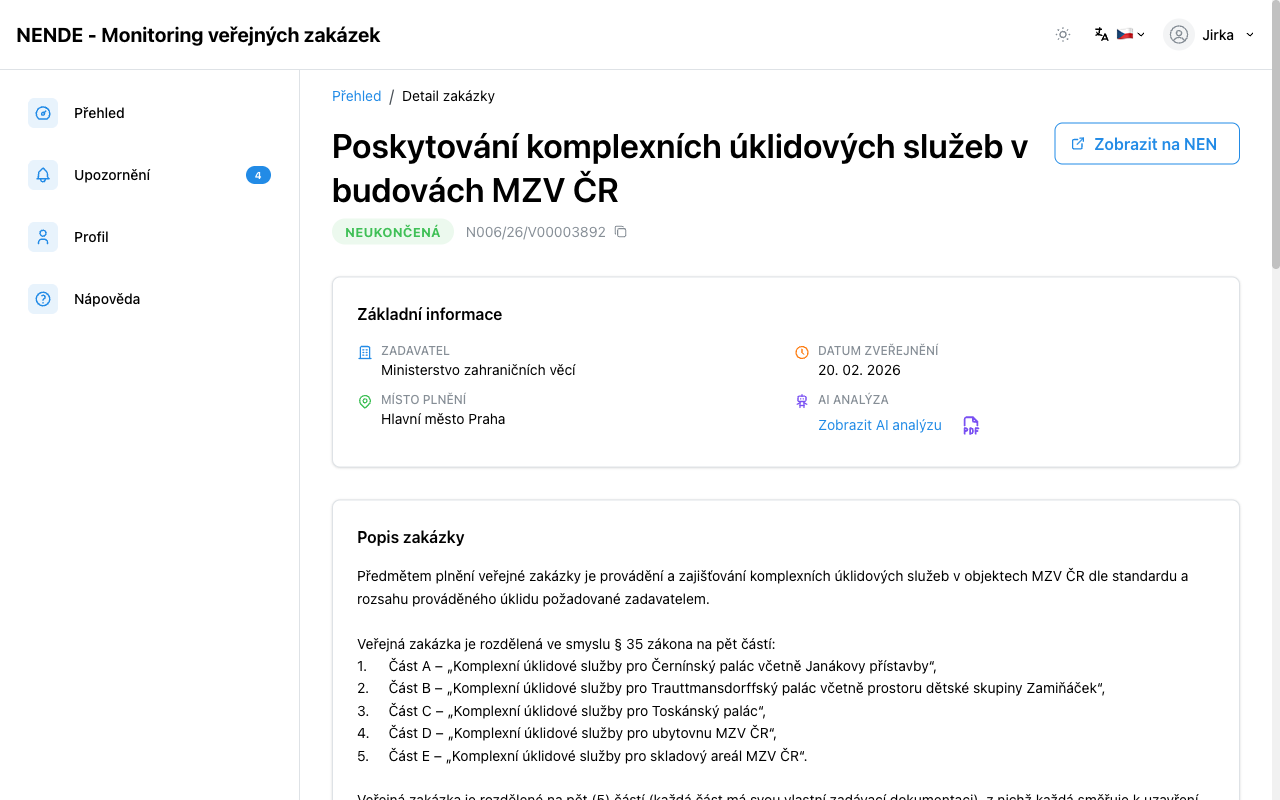Click the Jirka profile avatar icon

(1178, 34)
